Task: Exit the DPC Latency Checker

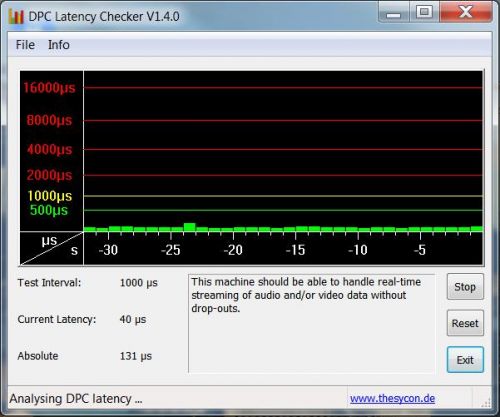Action: click(x=465, y=360)
